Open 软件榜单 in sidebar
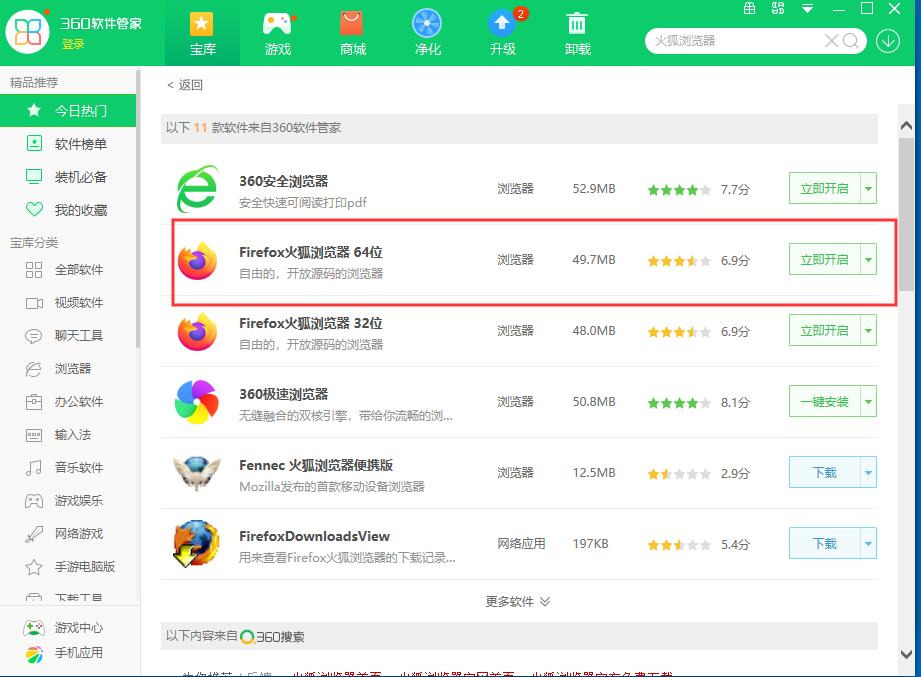The height and width of the screenshot is (677, 921). click(x=68, y=144)
